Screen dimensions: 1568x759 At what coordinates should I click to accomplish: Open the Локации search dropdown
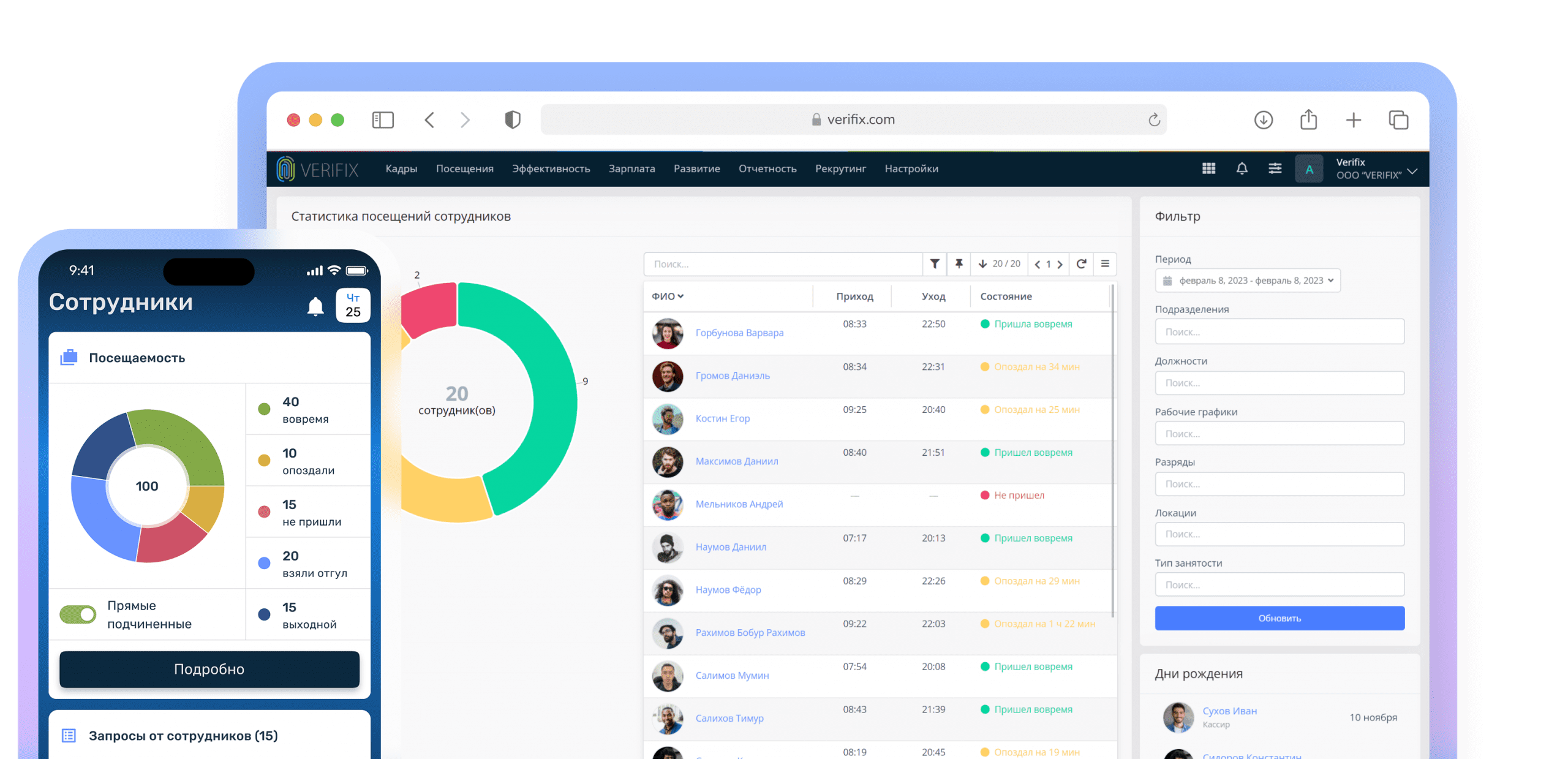pyautogui.click(x=1279, y=534)
